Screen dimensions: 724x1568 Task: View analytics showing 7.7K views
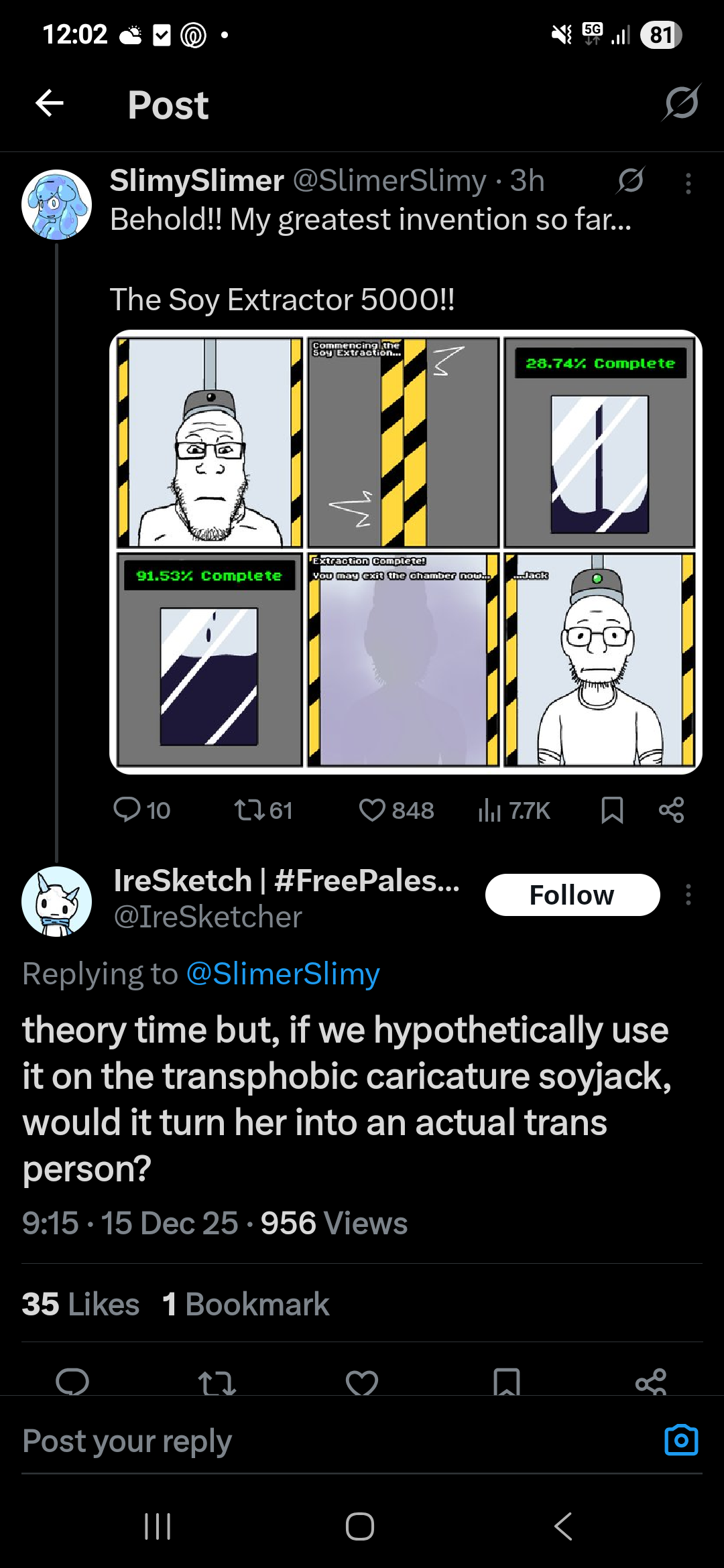pyautogui.click(x=514, y=811)
